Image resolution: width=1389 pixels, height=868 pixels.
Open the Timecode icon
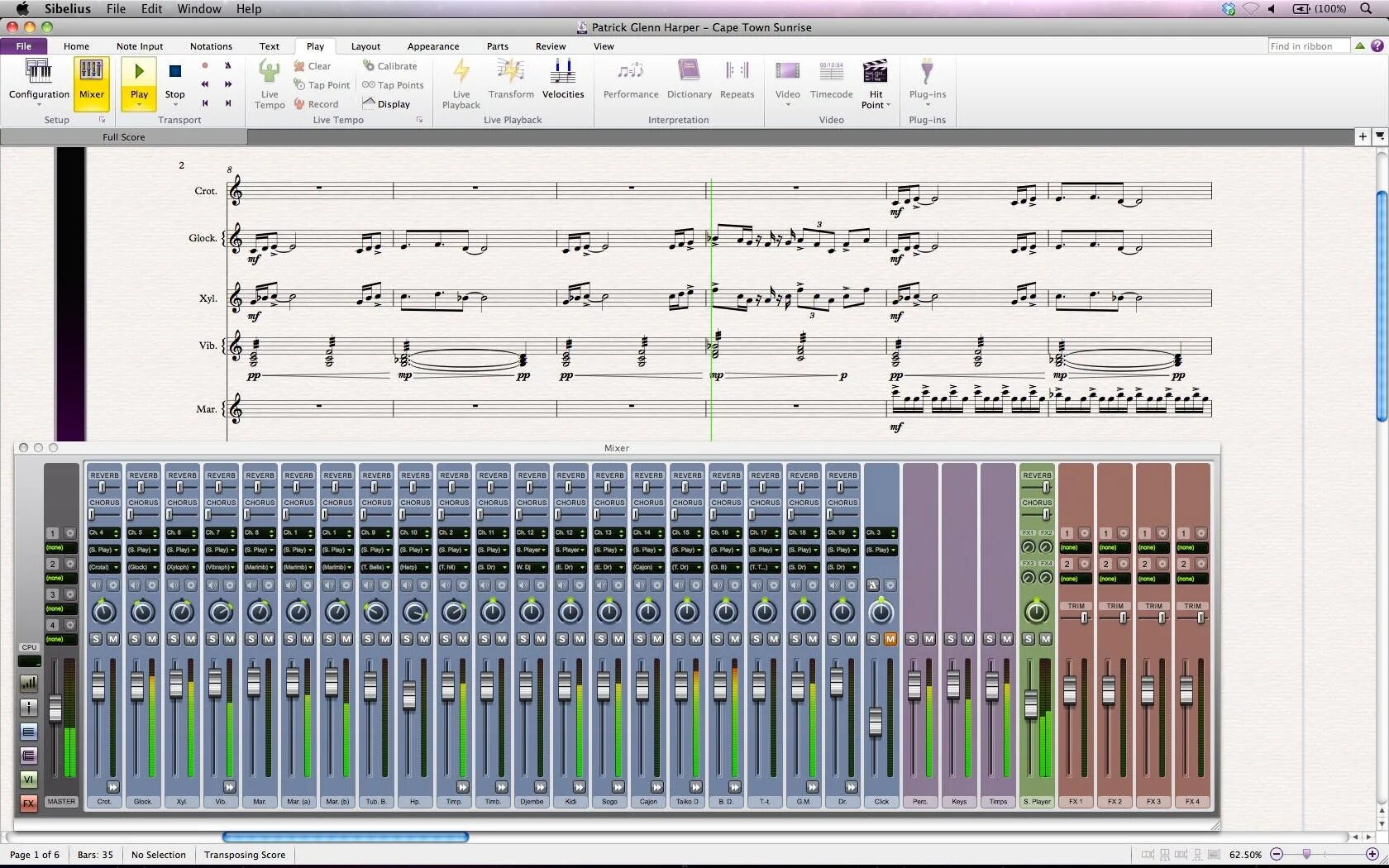pyautogui.click(x=831, y=80)
